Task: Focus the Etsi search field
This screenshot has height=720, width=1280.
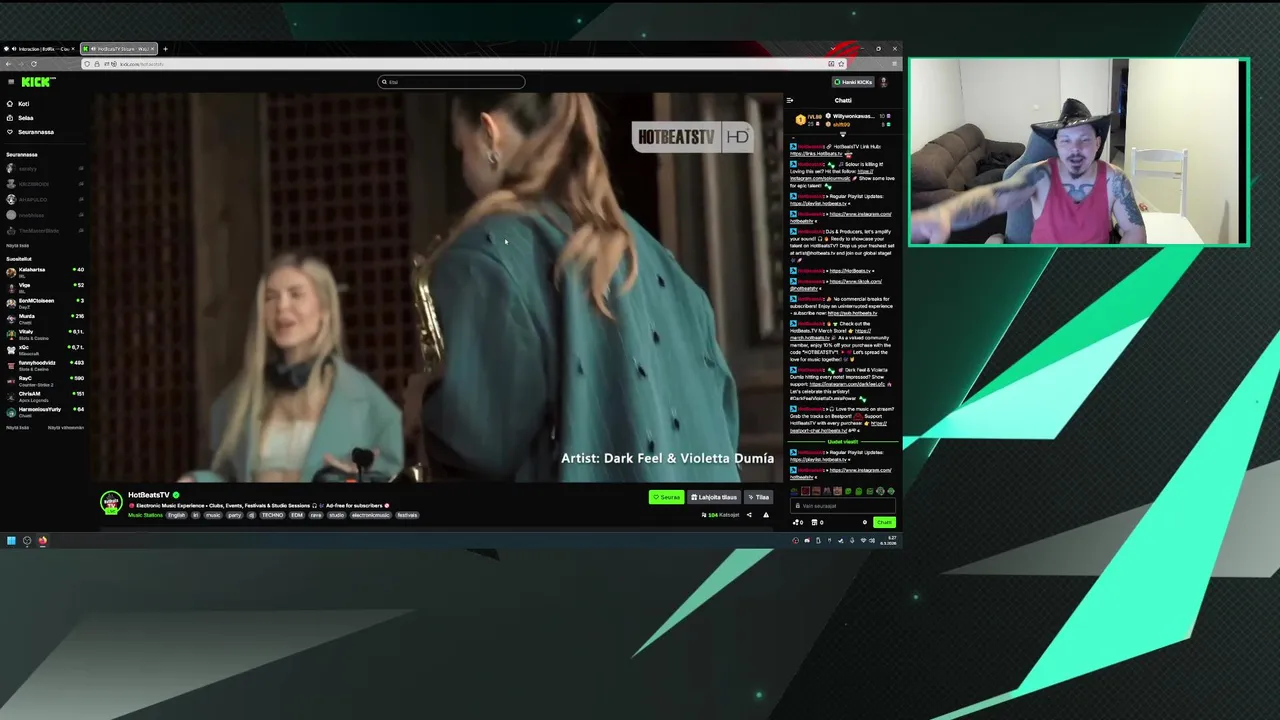Action: pos(451,82)
